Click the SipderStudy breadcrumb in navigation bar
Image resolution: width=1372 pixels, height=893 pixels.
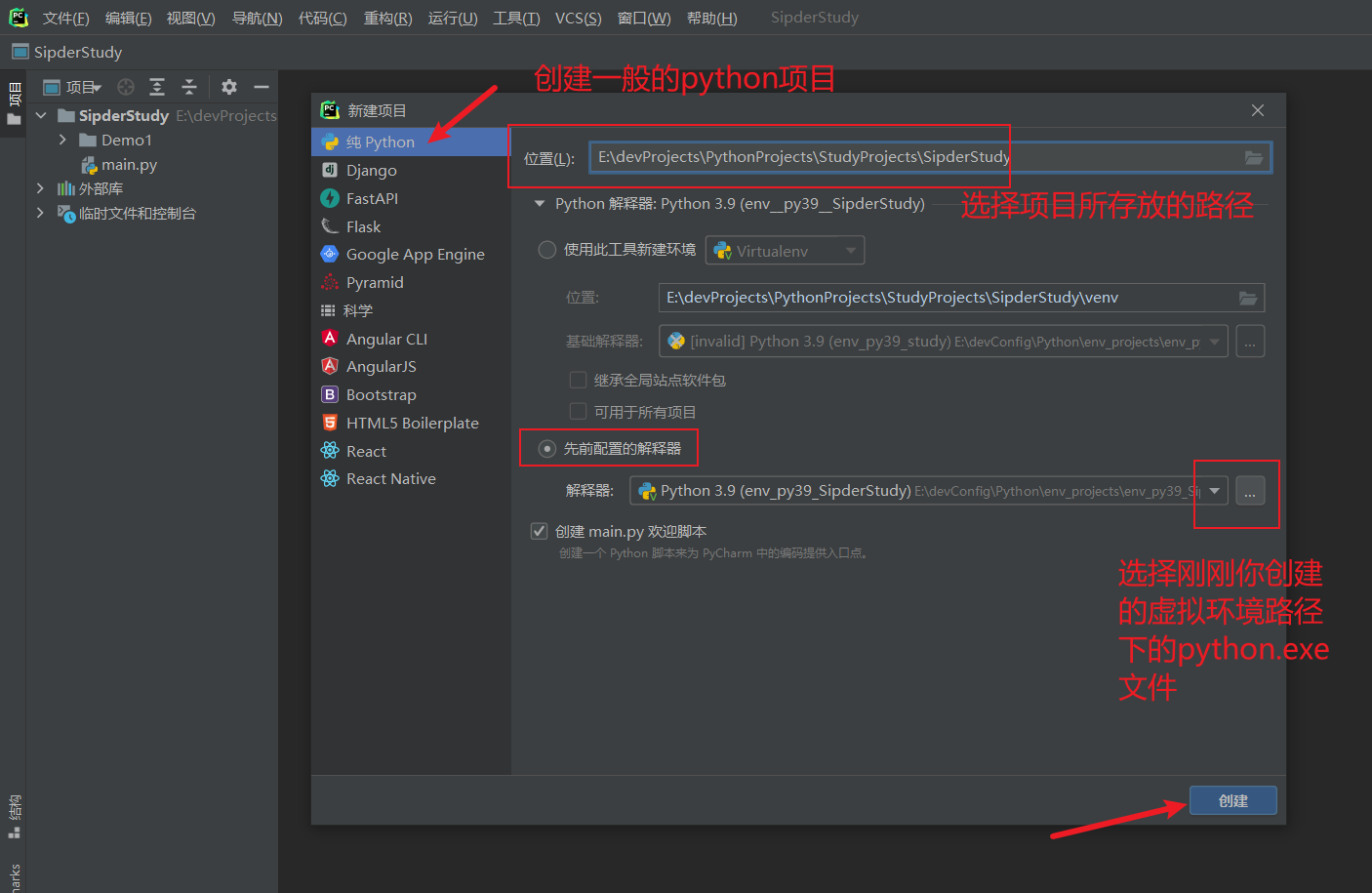67,52
